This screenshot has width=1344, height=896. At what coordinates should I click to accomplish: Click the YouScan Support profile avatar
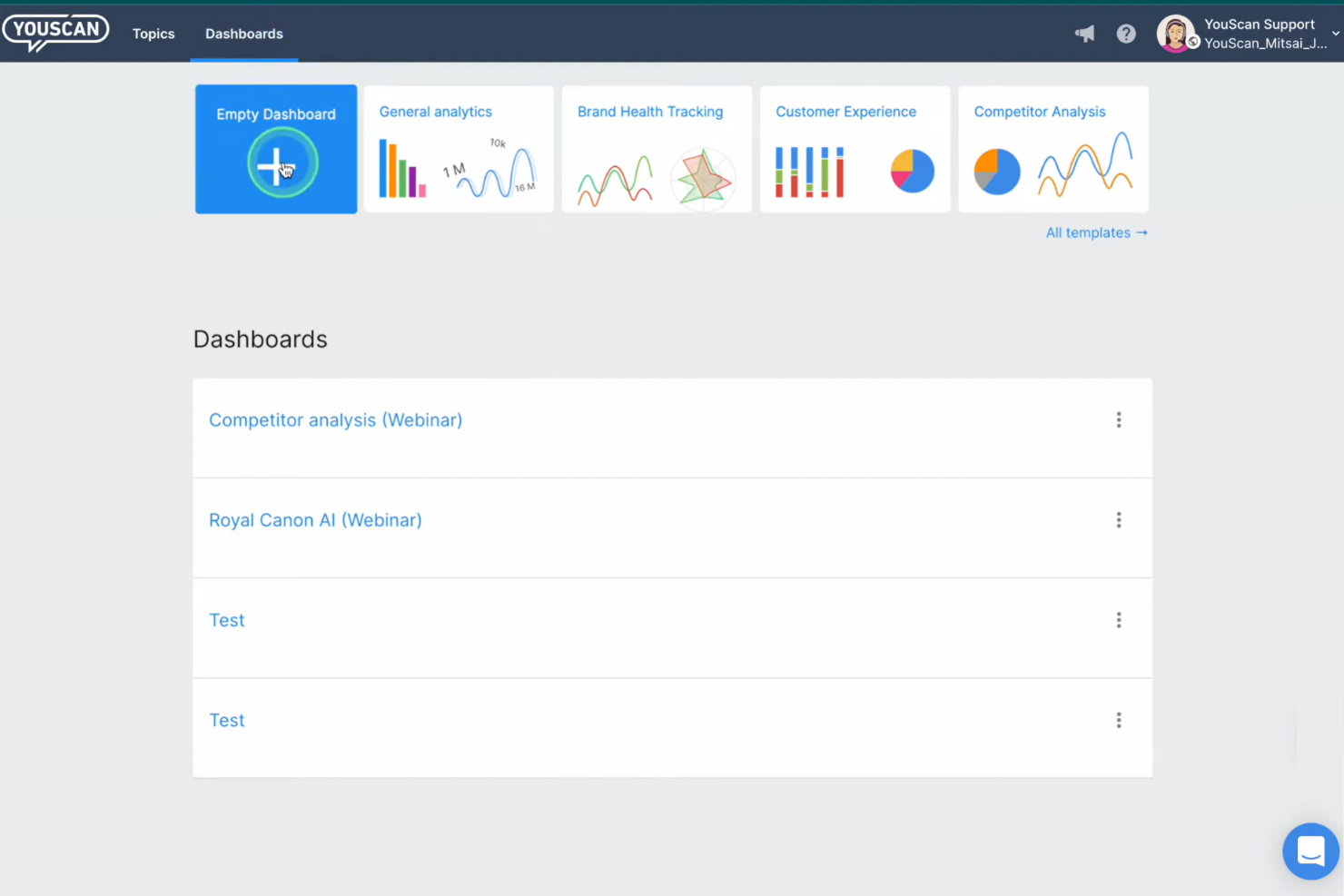pyautogui.click(x=1177, y=34)
